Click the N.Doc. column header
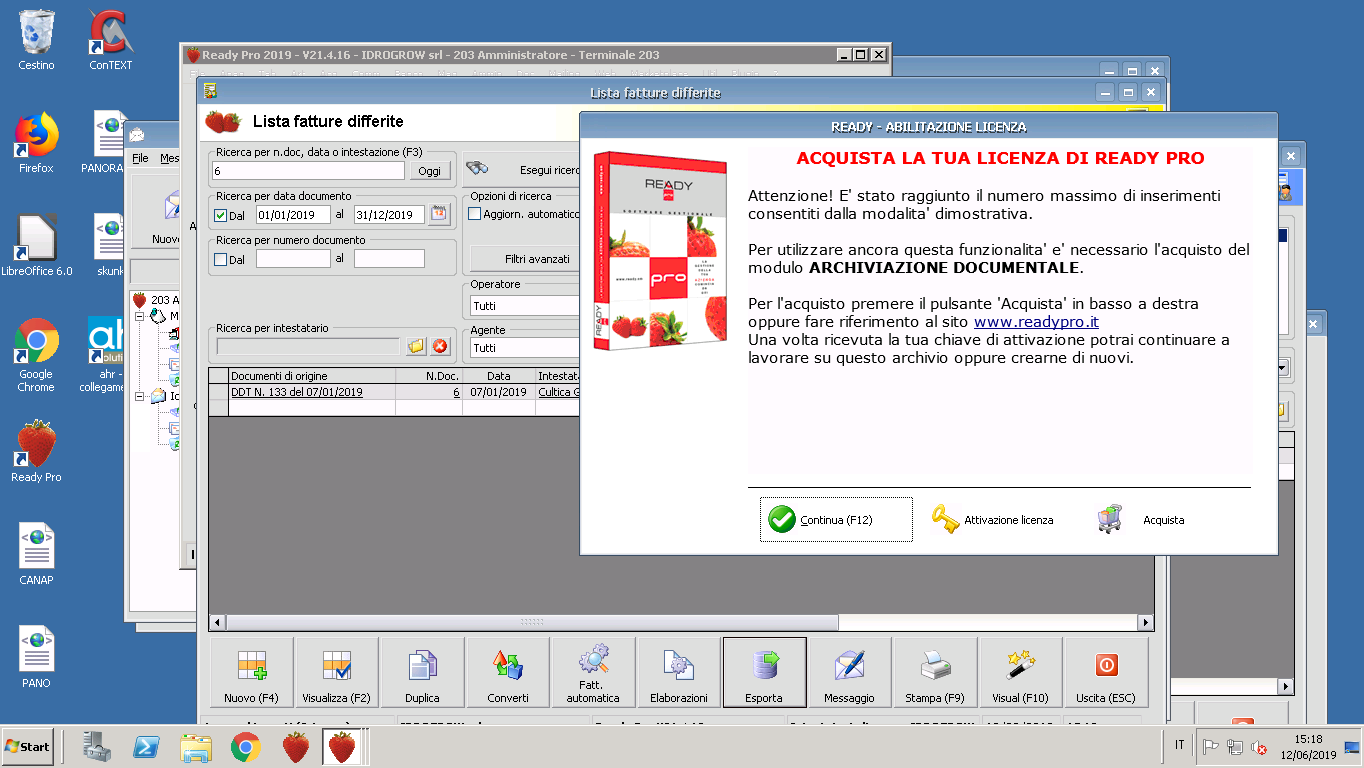Image resolution: width=1364 pixels, height=768 pixels. (x=429, y=376)
